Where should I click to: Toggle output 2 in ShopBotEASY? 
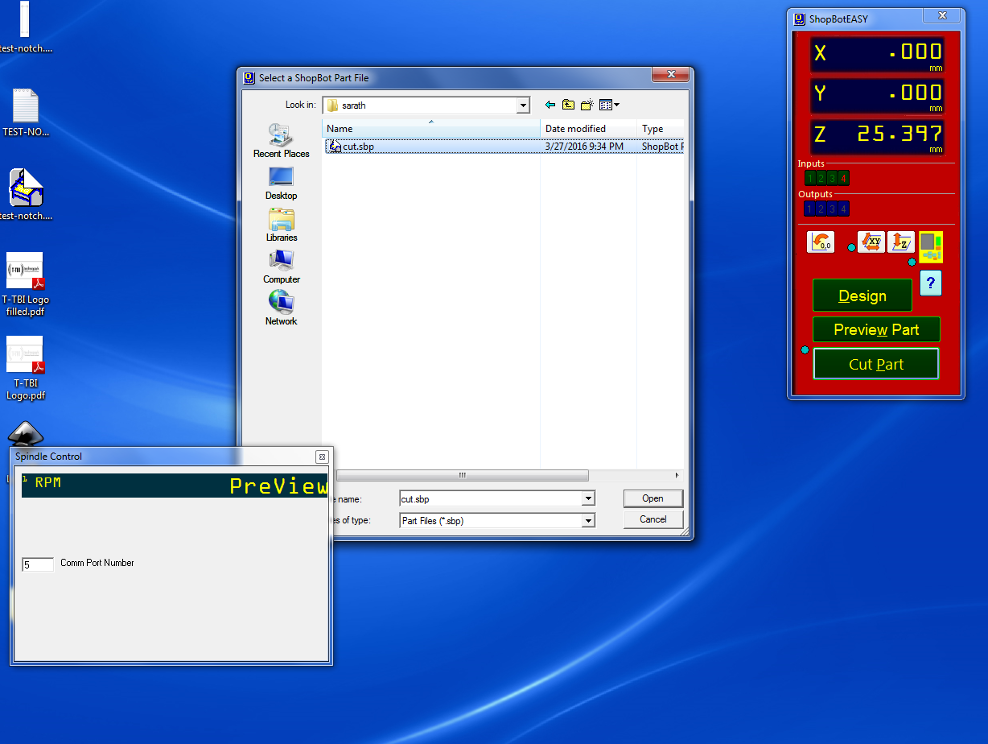click(x=821, y=209)
